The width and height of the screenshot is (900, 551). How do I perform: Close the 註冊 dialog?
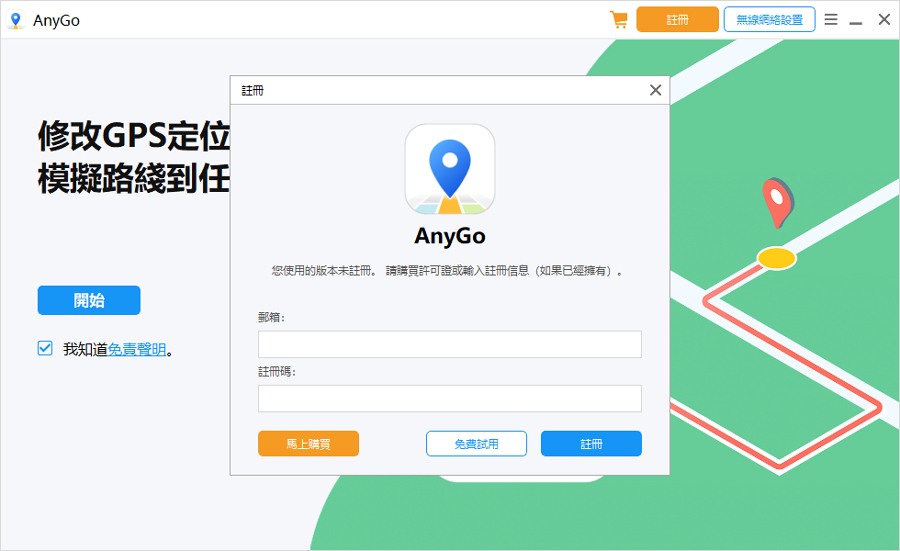point(655,90)
